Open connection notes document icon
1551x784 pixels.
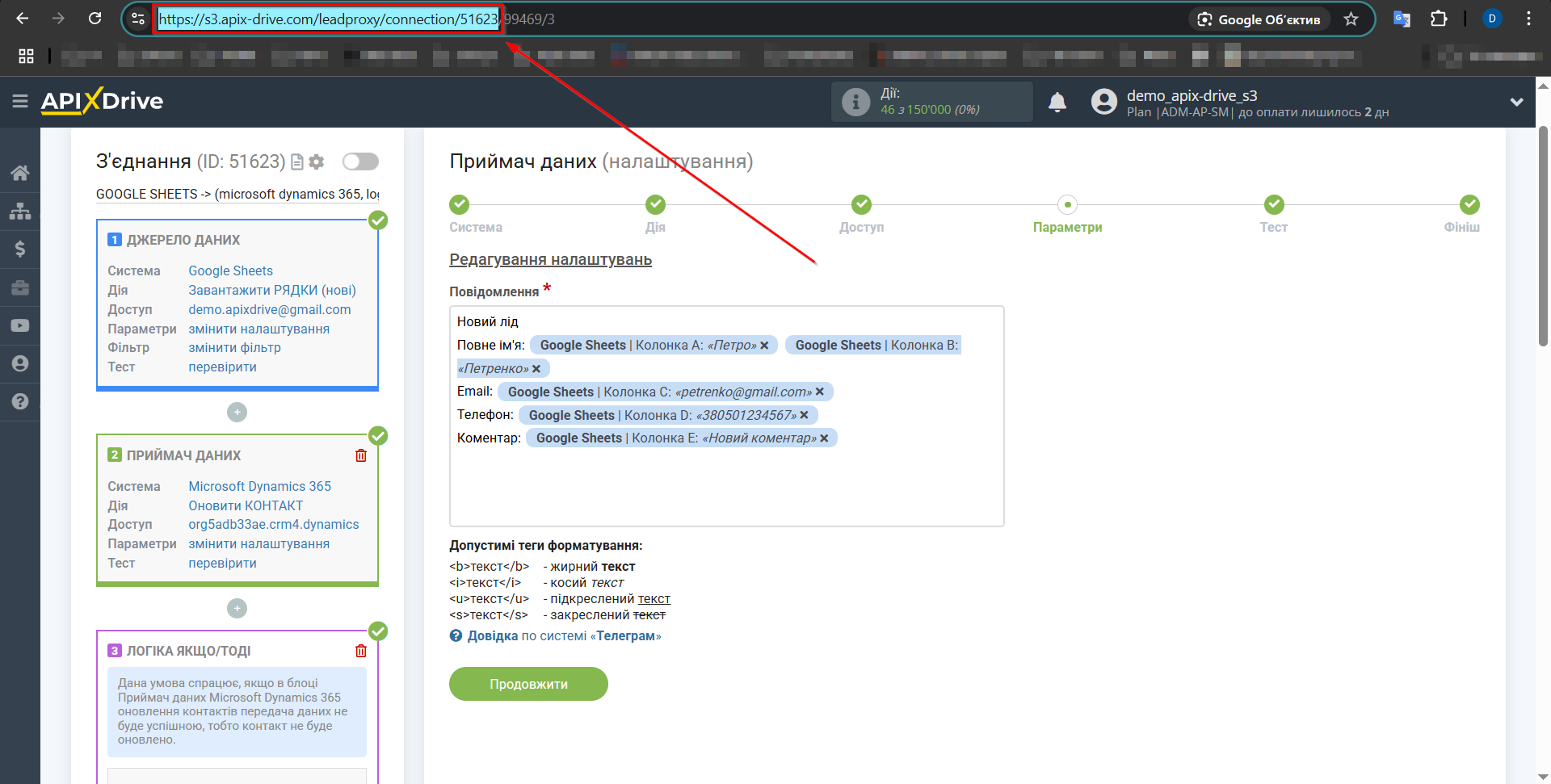297,162
